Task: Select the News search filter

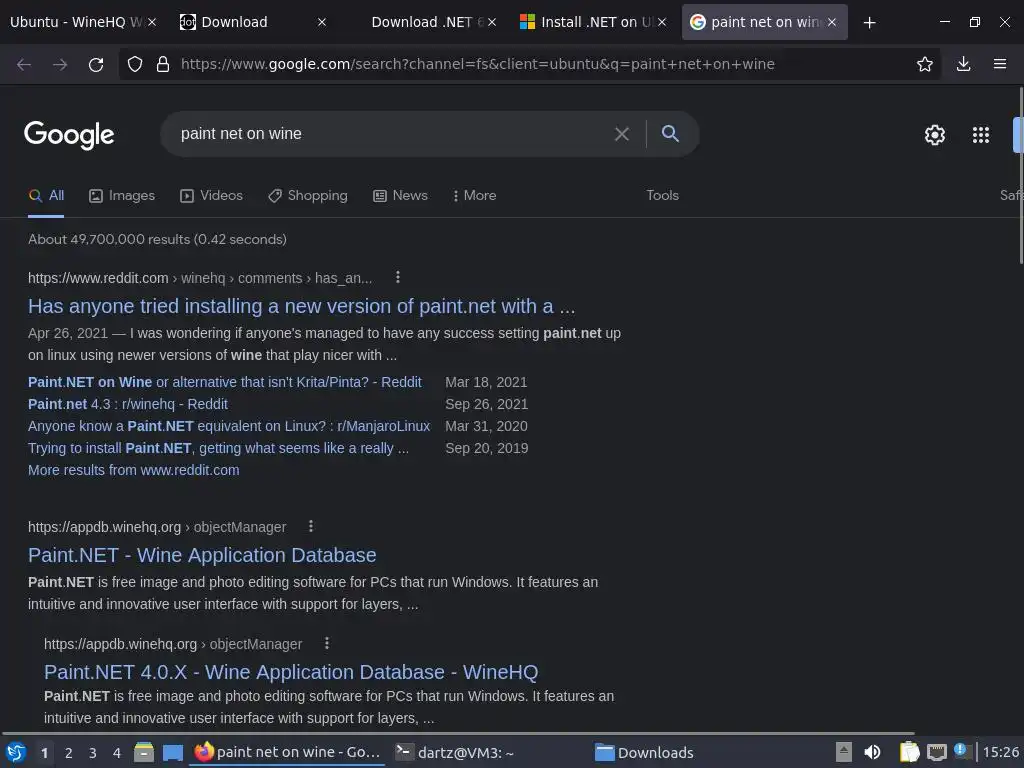Action: pyautogui.click(x=400, y=195)
